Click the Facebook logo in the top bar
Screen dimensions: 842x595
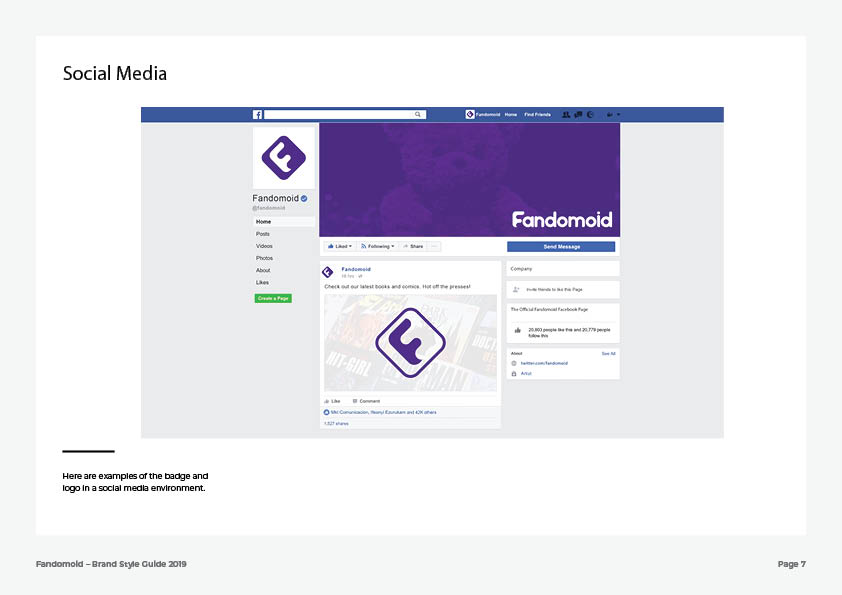coord(257,115)
